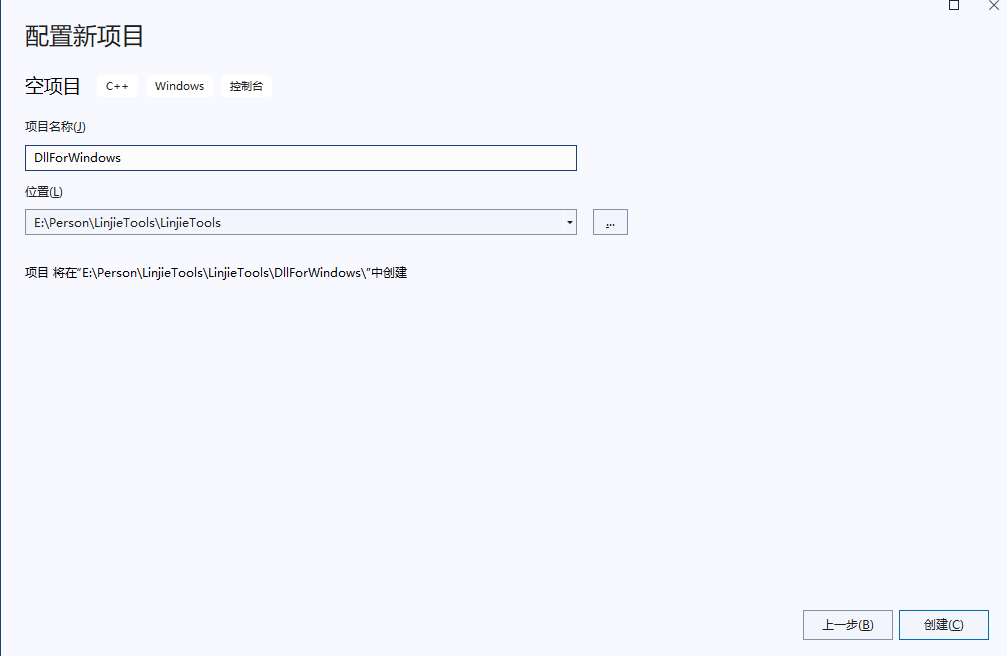The image size is (1007, 656).
Task: Click the 位置(L) label
Action: 44,192
